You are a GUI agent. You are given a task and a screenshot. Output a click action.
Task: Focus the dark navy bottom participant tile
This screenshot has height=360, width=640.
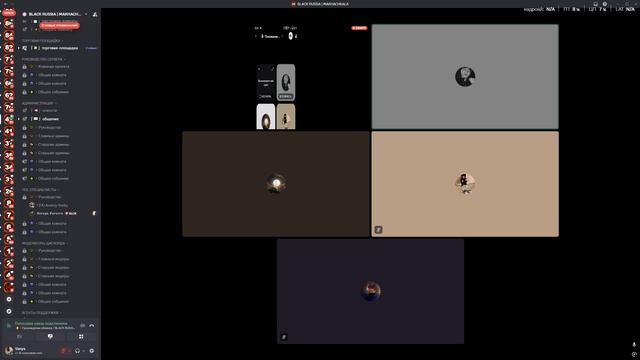click(x=370, y=291)
